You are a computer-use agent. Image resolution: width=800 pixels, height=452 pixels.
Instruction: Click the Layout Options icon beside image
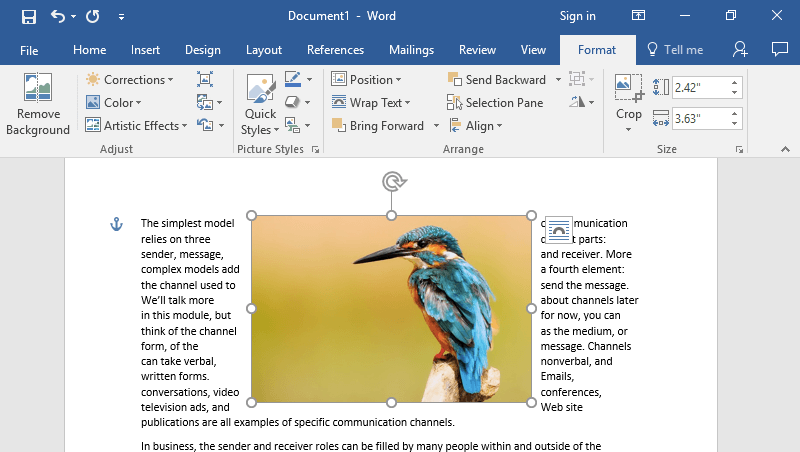[x=559, y=230]
